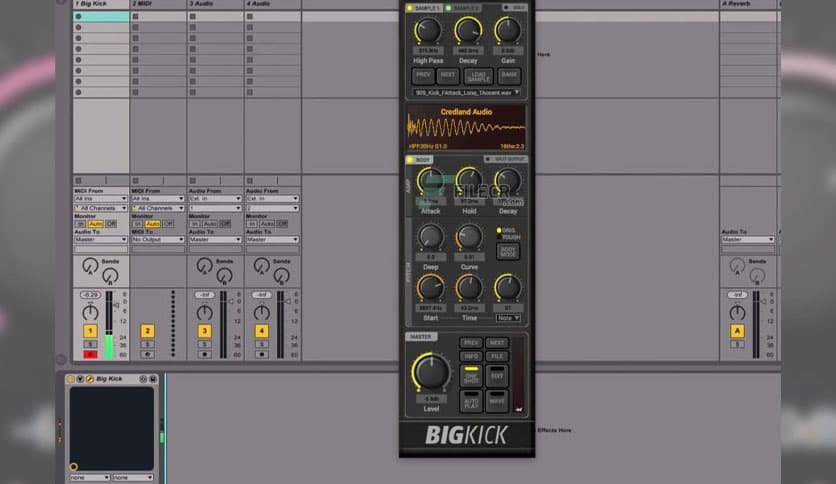The width and height of the screenshot is (836, 484).
Task: Open MIDI From dropdown on Big Kick track
Action: tap(101, 199)
